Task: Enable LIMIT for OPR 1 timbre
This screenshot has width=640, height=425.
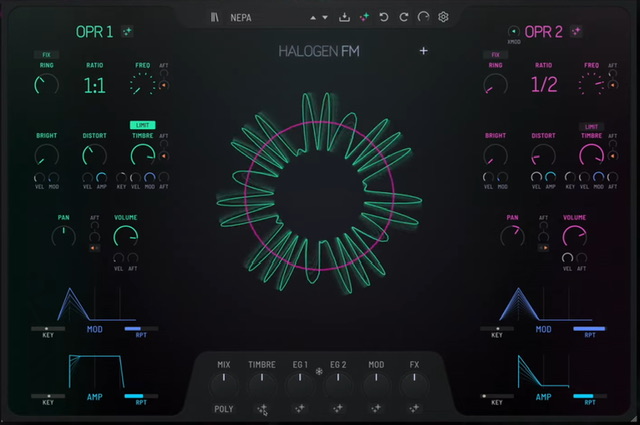Action: click(x=142, y=125)
